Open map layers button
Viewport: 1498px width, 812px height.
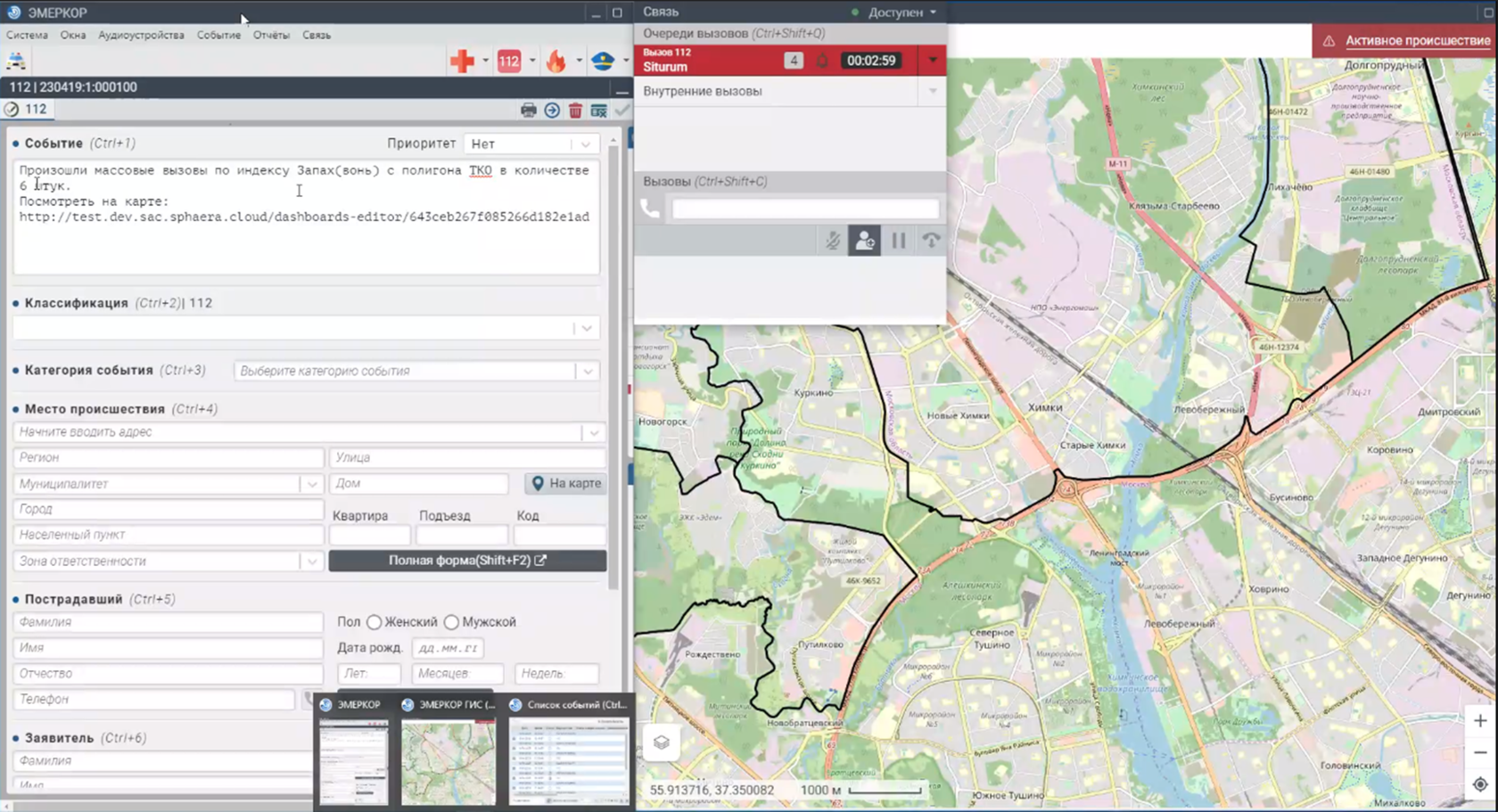(661, 742)
